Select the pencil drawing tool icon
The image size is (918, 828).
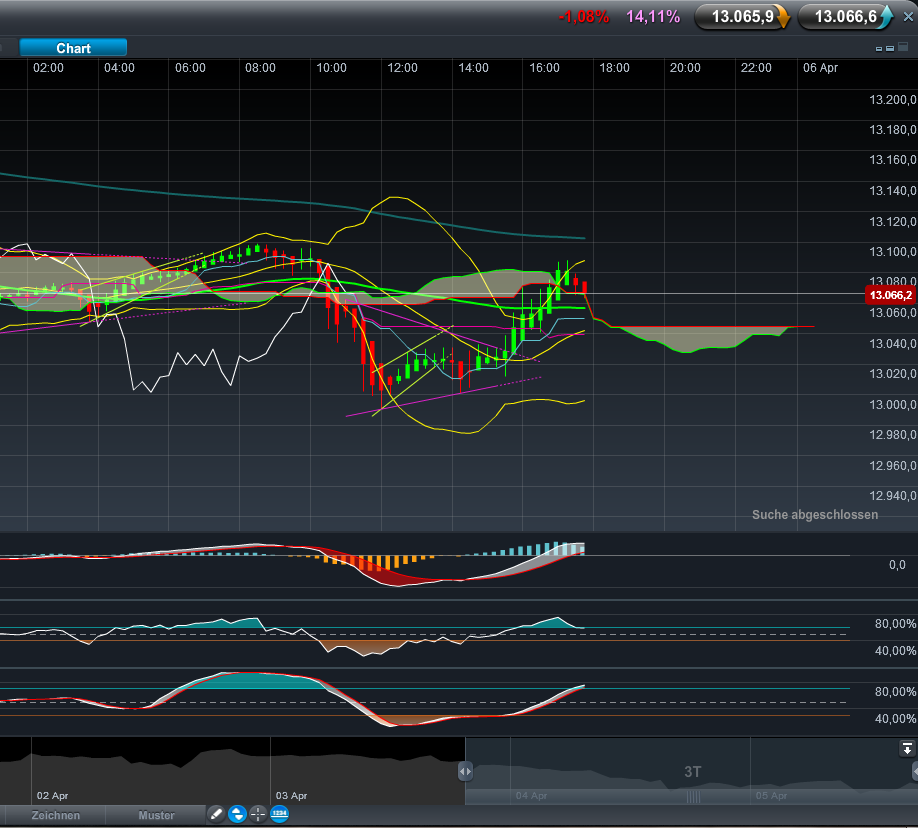(216, 814)
